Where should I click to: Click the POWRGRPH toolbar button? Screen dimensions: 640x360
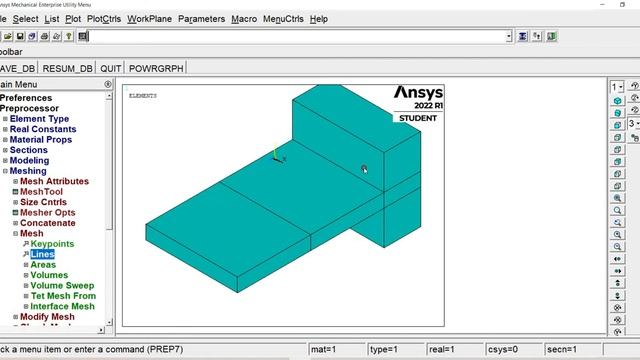coord(156,68)
